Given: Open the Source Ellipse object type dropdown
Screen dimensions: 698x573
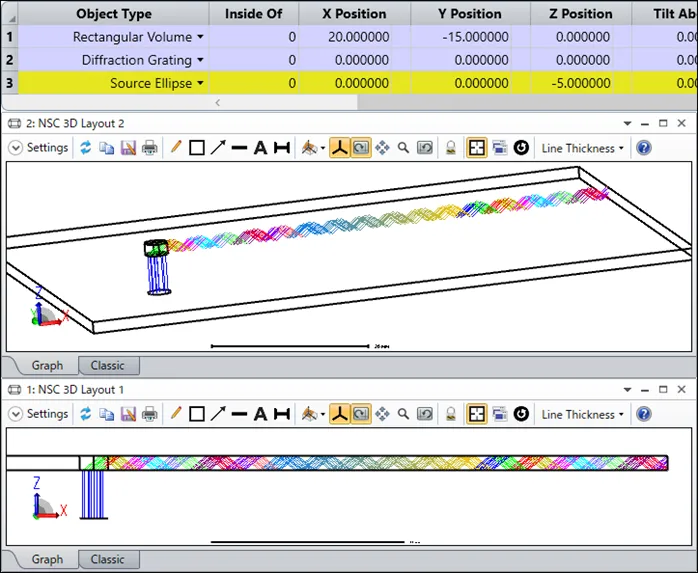Looking at the screenshot, I should [x=200, y=83].
